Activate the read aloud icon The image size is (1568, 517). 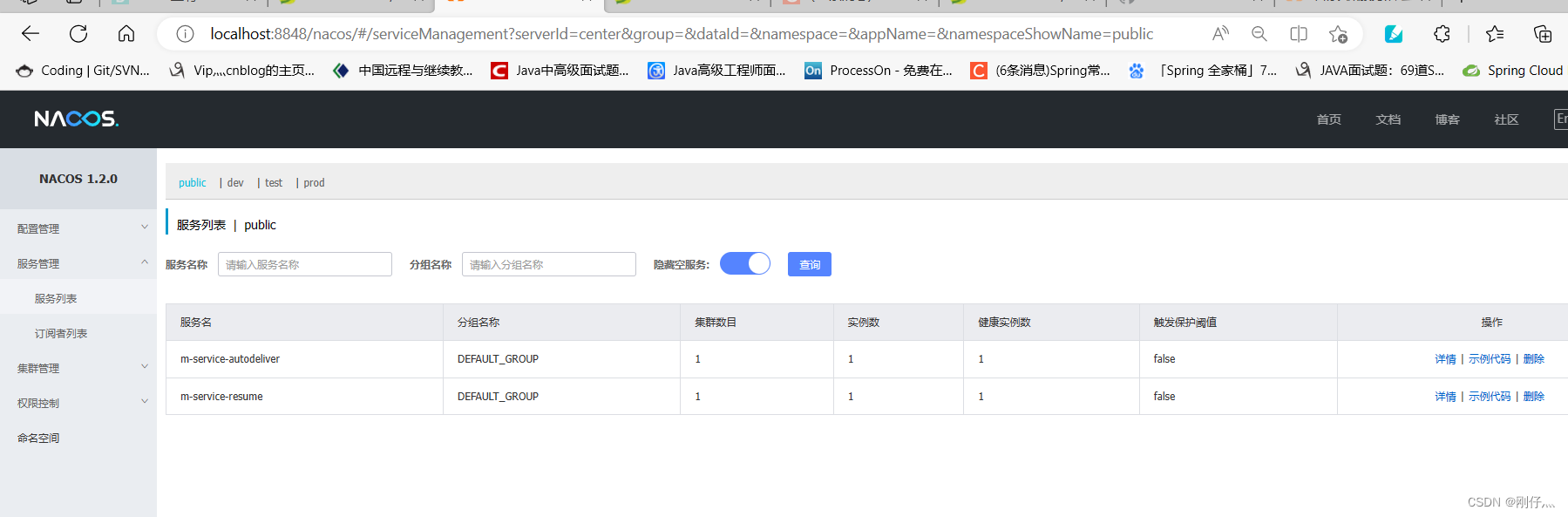[1220, 34]
